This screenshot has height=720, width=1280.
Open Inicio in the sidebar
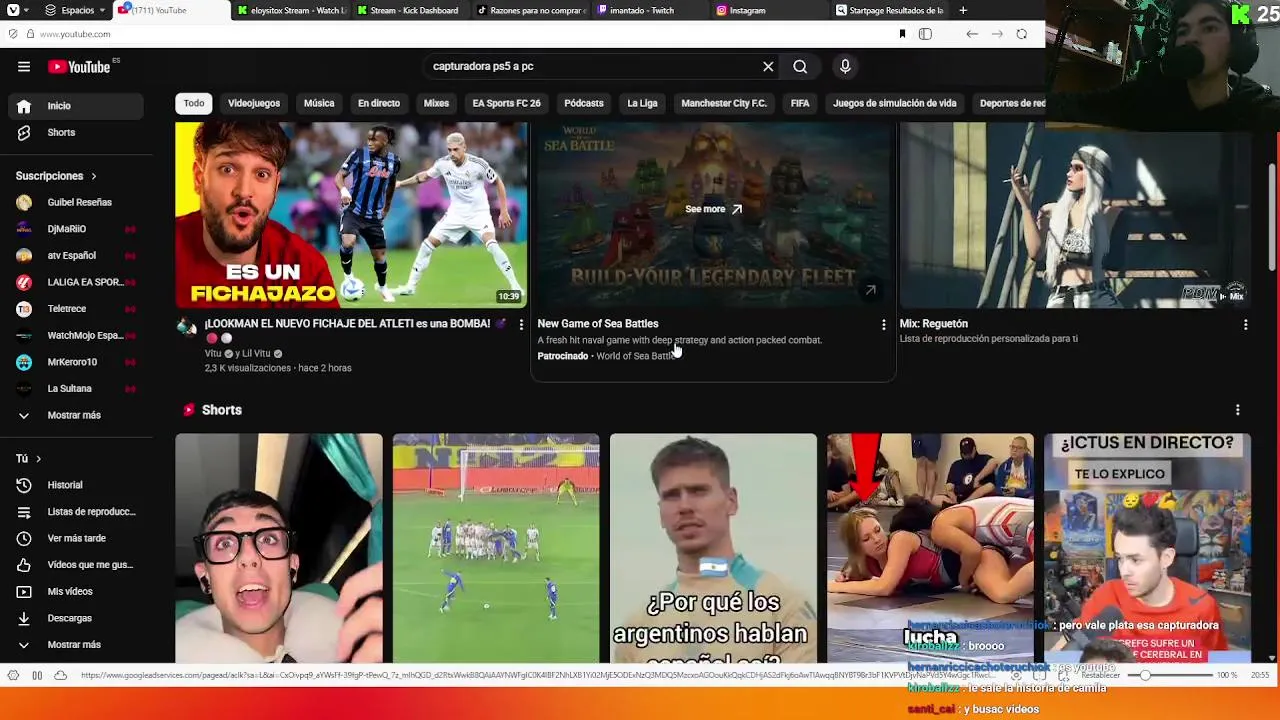click(x=76, y=106)
